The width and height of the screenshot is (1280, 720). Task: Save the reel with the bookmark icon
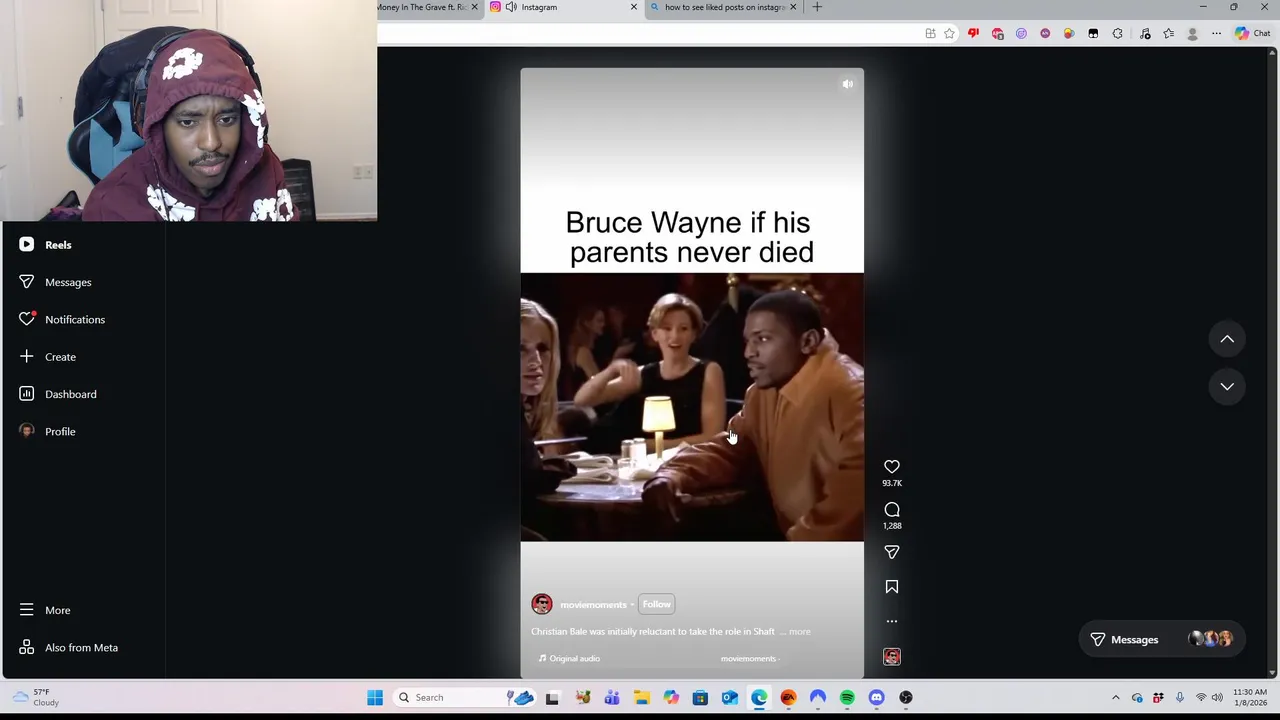click(892, 587)
